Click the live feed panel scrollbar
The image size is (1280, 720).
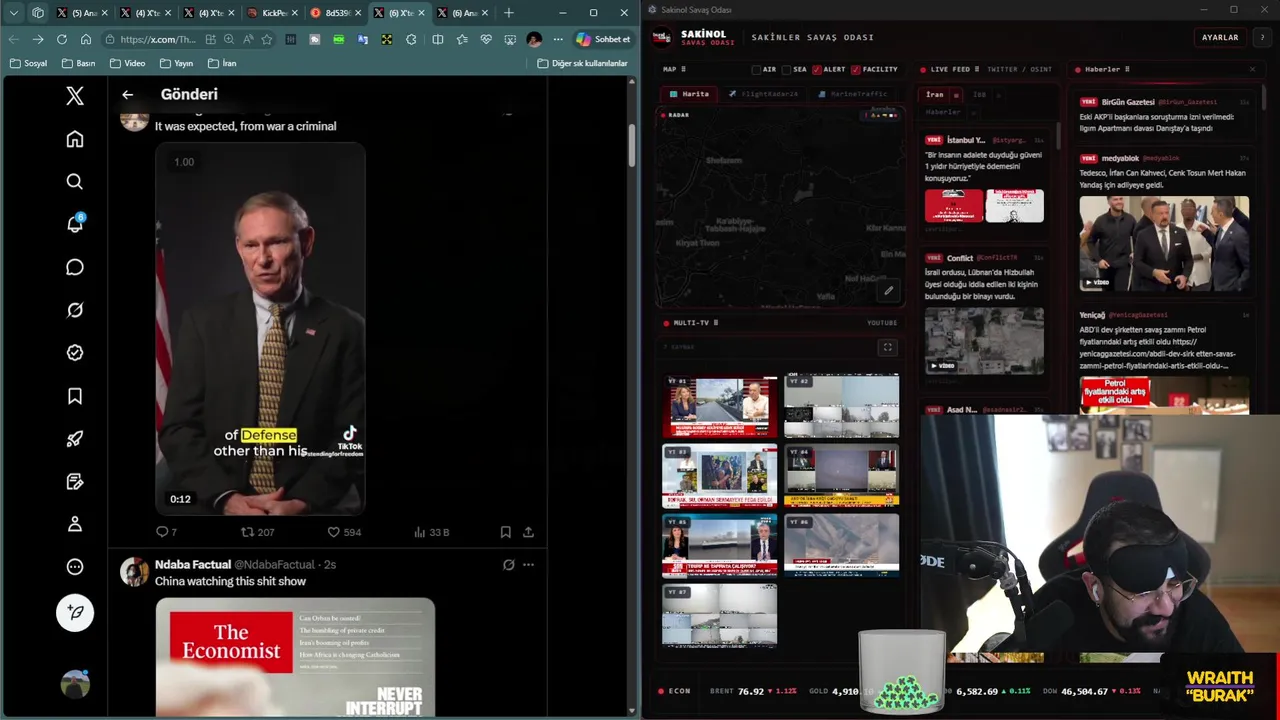pyautogui.click(x=1058, y=135)
